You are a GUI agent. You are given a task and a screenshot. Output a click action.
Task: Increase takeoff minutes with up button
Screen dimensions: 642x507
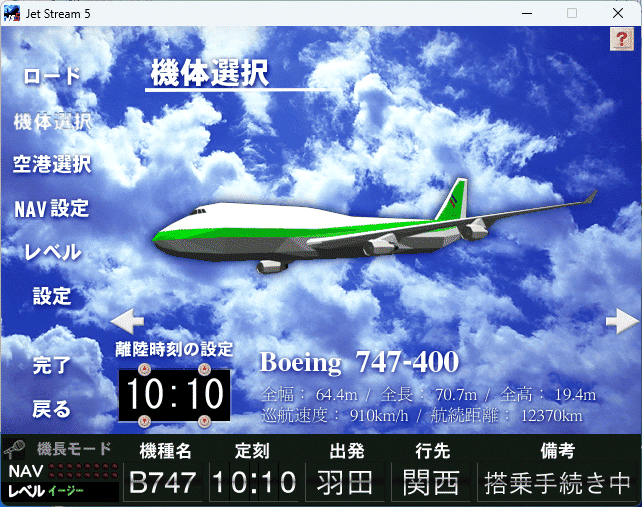pos(204,369)
